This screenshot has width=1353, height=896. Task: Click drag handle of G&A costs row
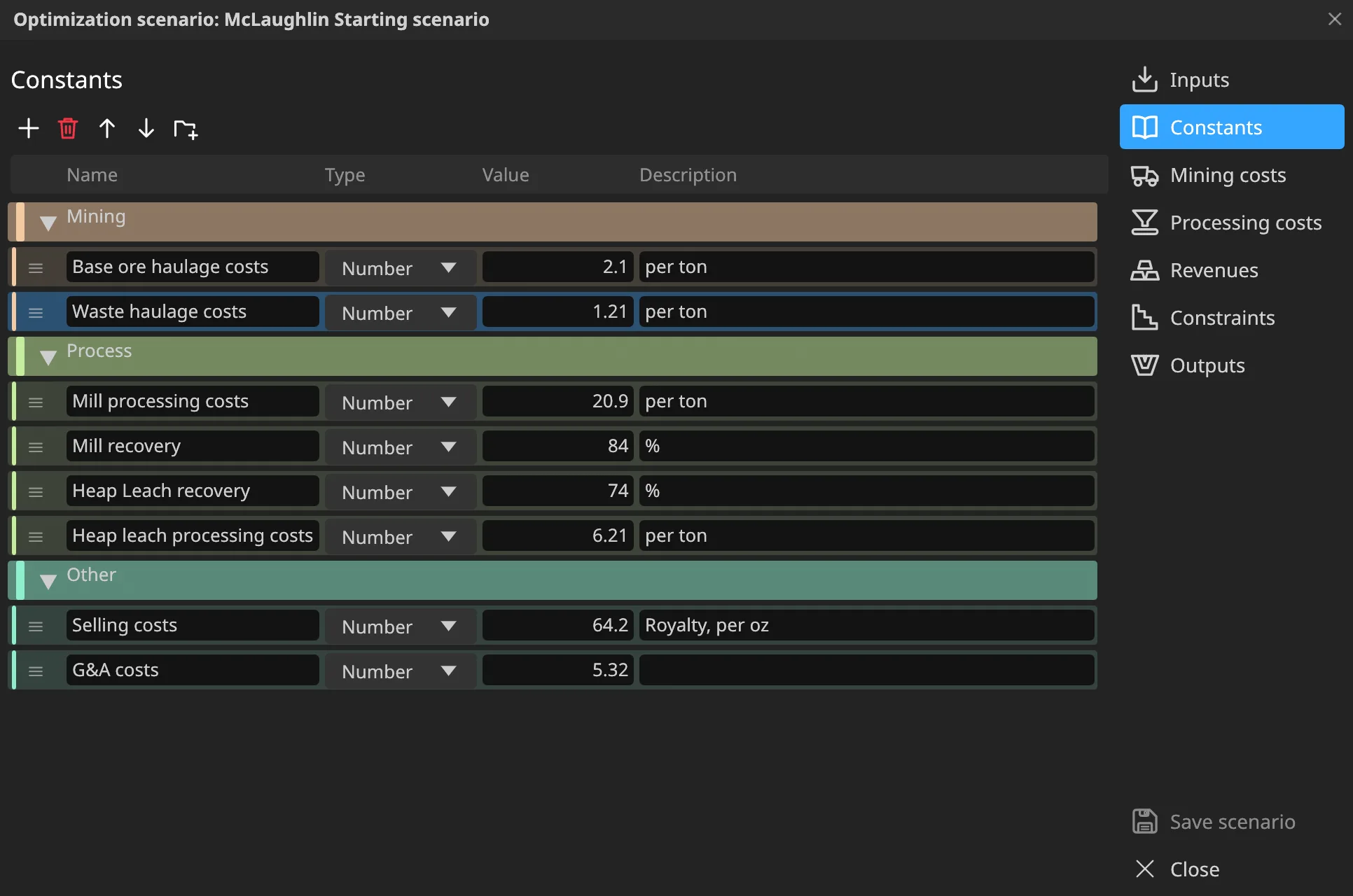pos(36,671)
